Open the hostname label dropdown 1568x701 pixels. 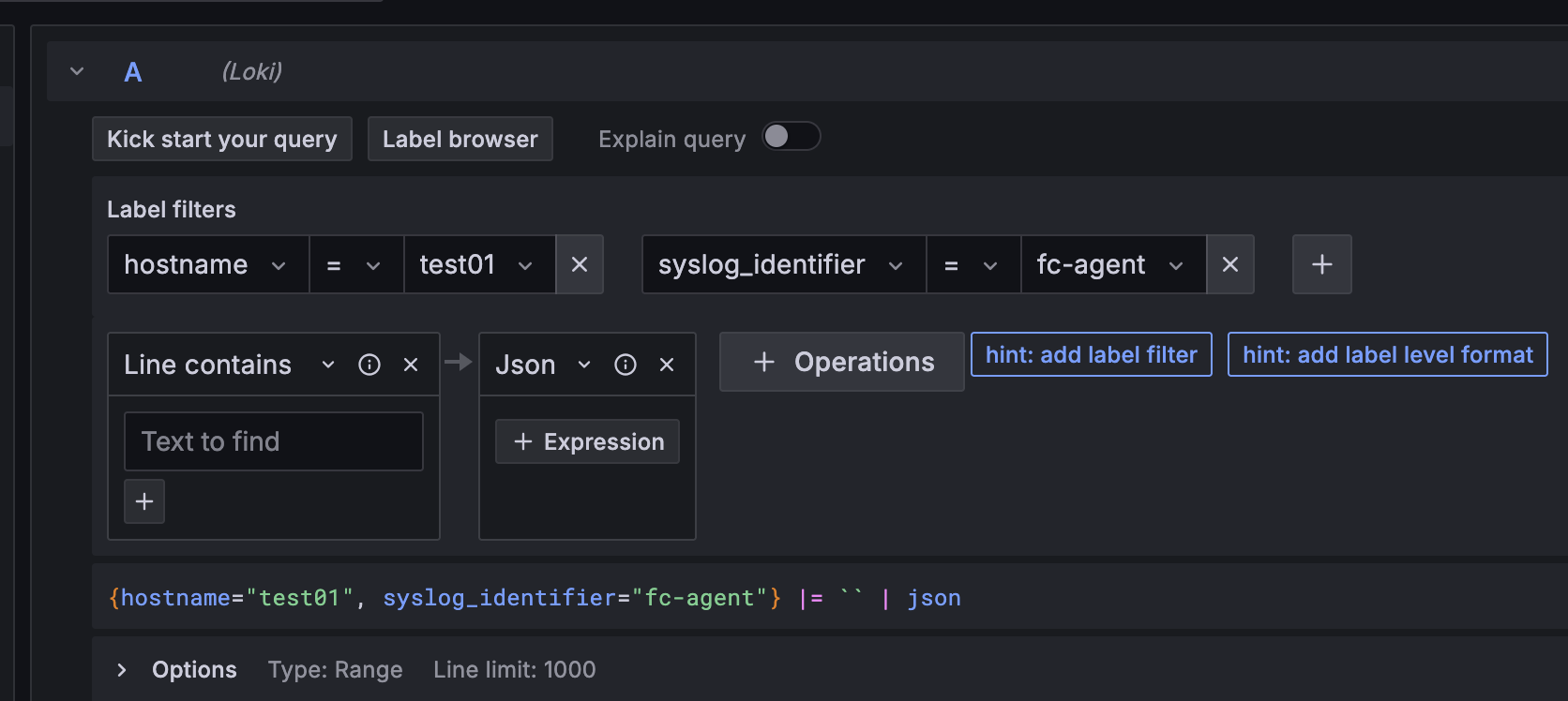pyautogui.click(x=208, y=265)
